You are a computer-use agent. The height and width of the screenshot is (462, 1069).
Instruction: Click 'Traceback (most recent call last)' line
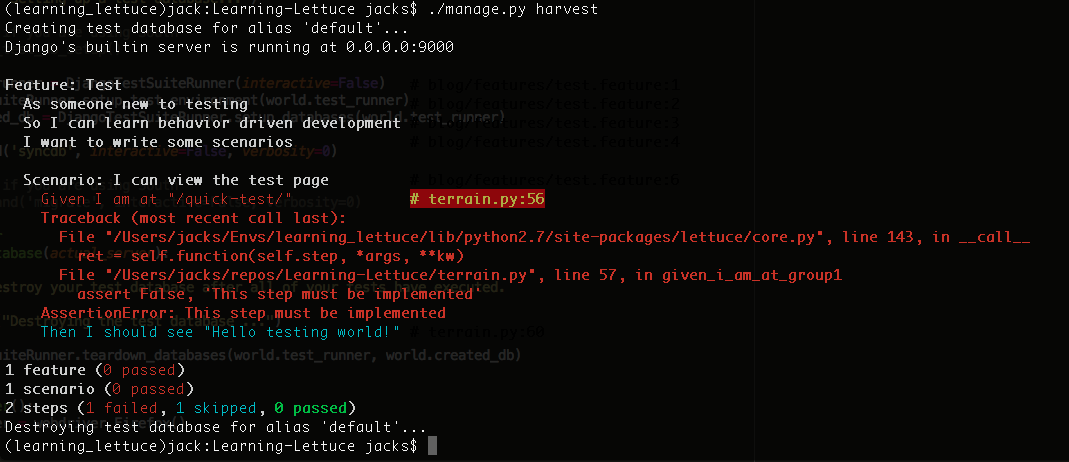pyautogui.click(x=194, y=219)
